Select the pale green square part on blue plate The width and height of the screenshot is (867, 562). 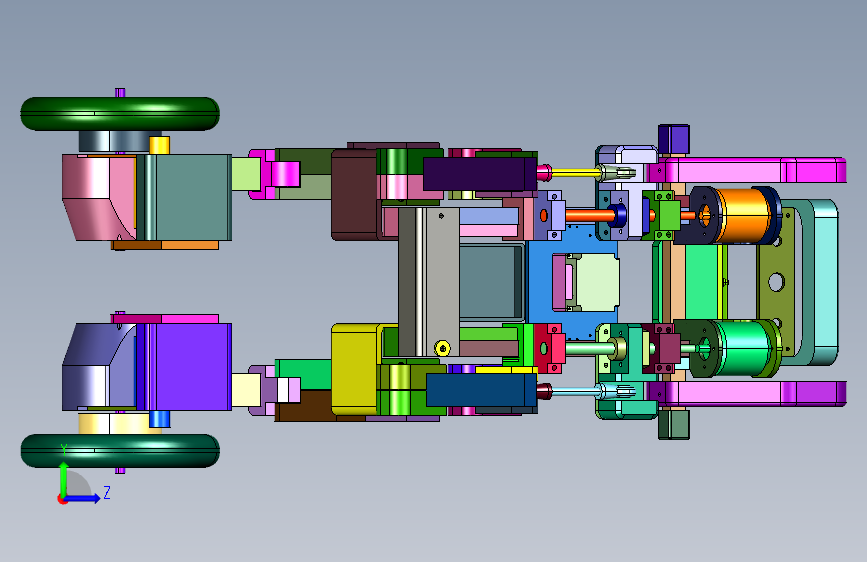597,282
